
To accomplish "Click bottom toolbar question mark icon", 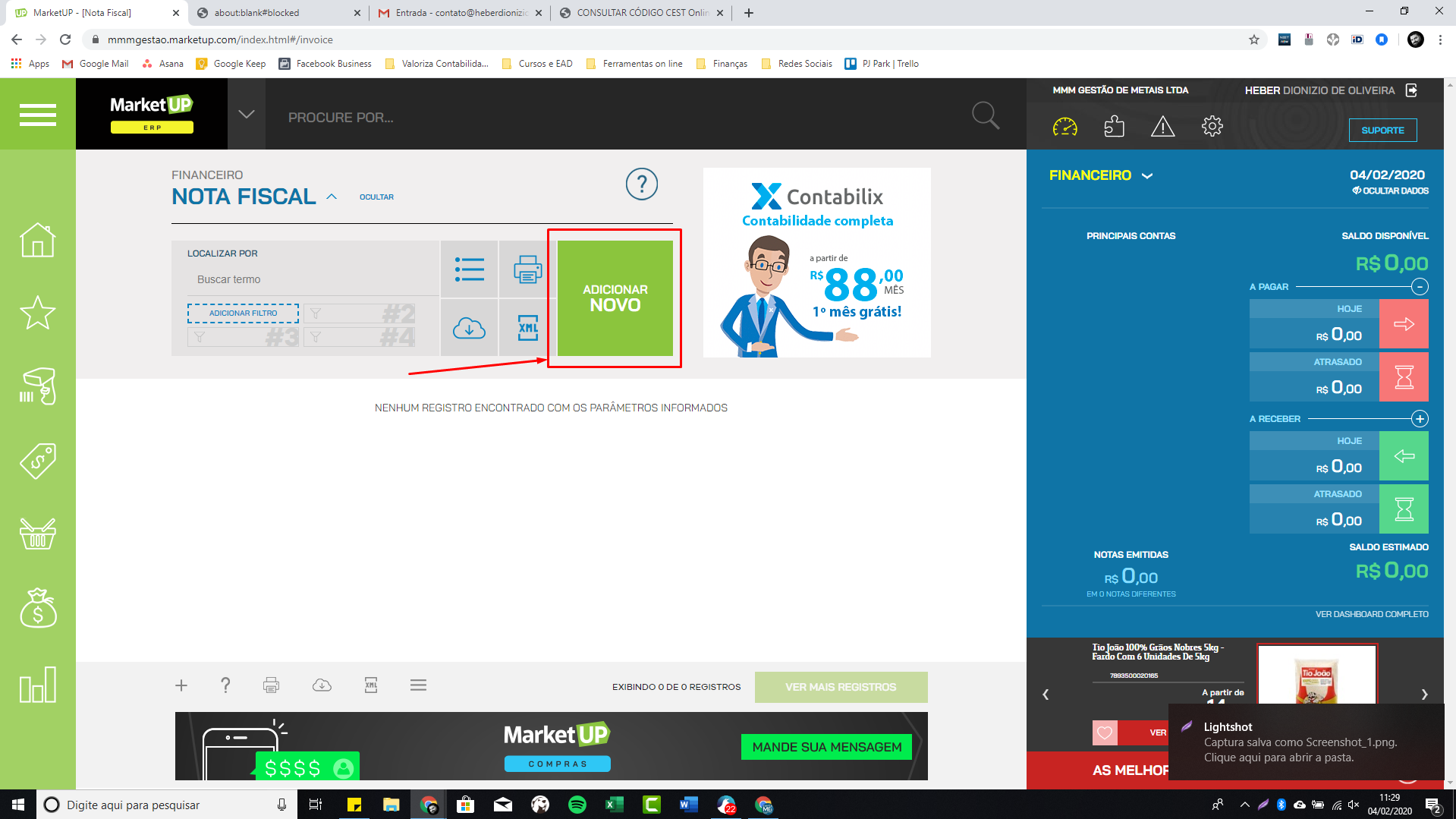I will 225,685.
